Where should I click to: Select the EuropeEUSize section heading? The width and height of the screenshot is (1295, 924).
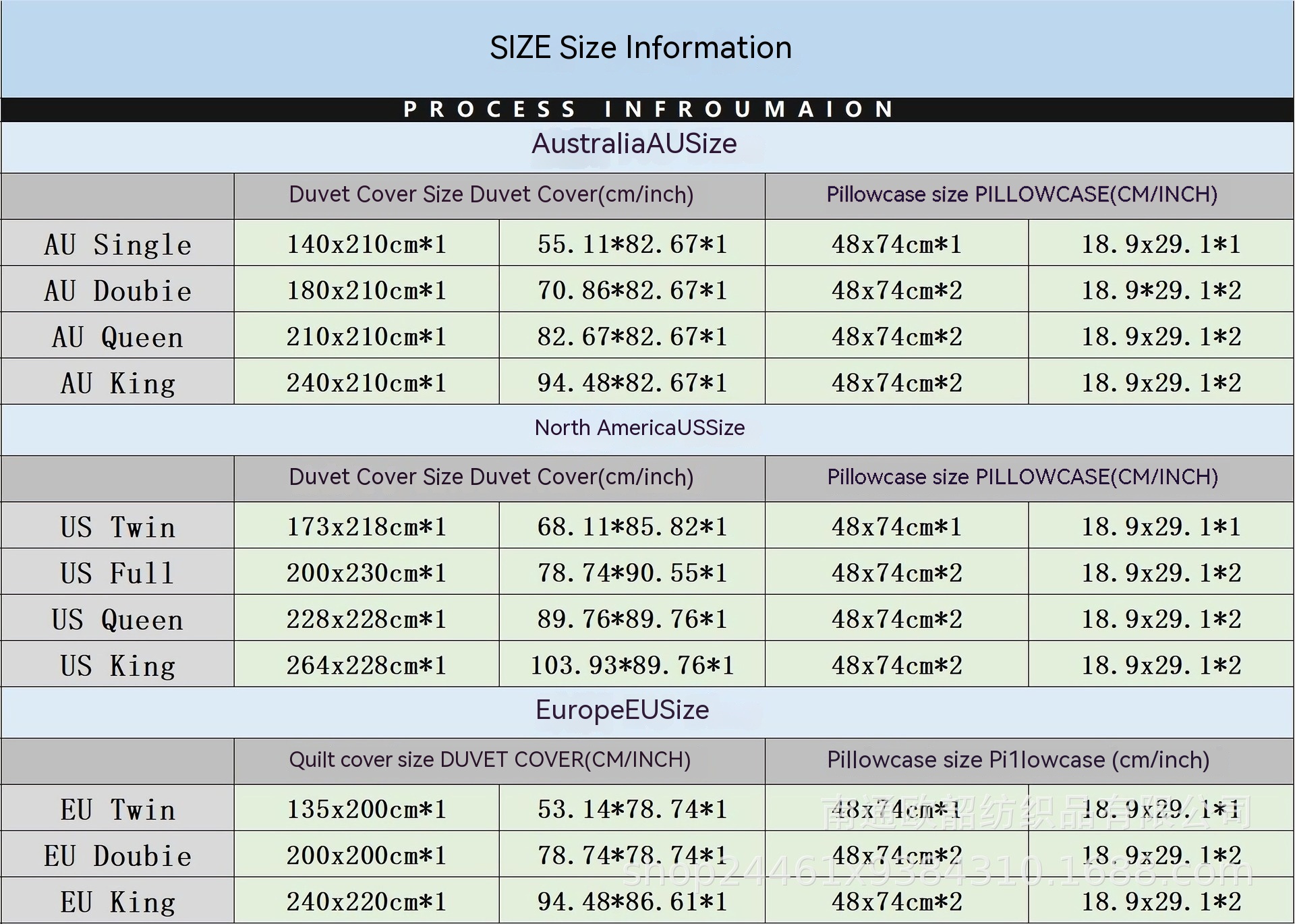click(622, 710)
